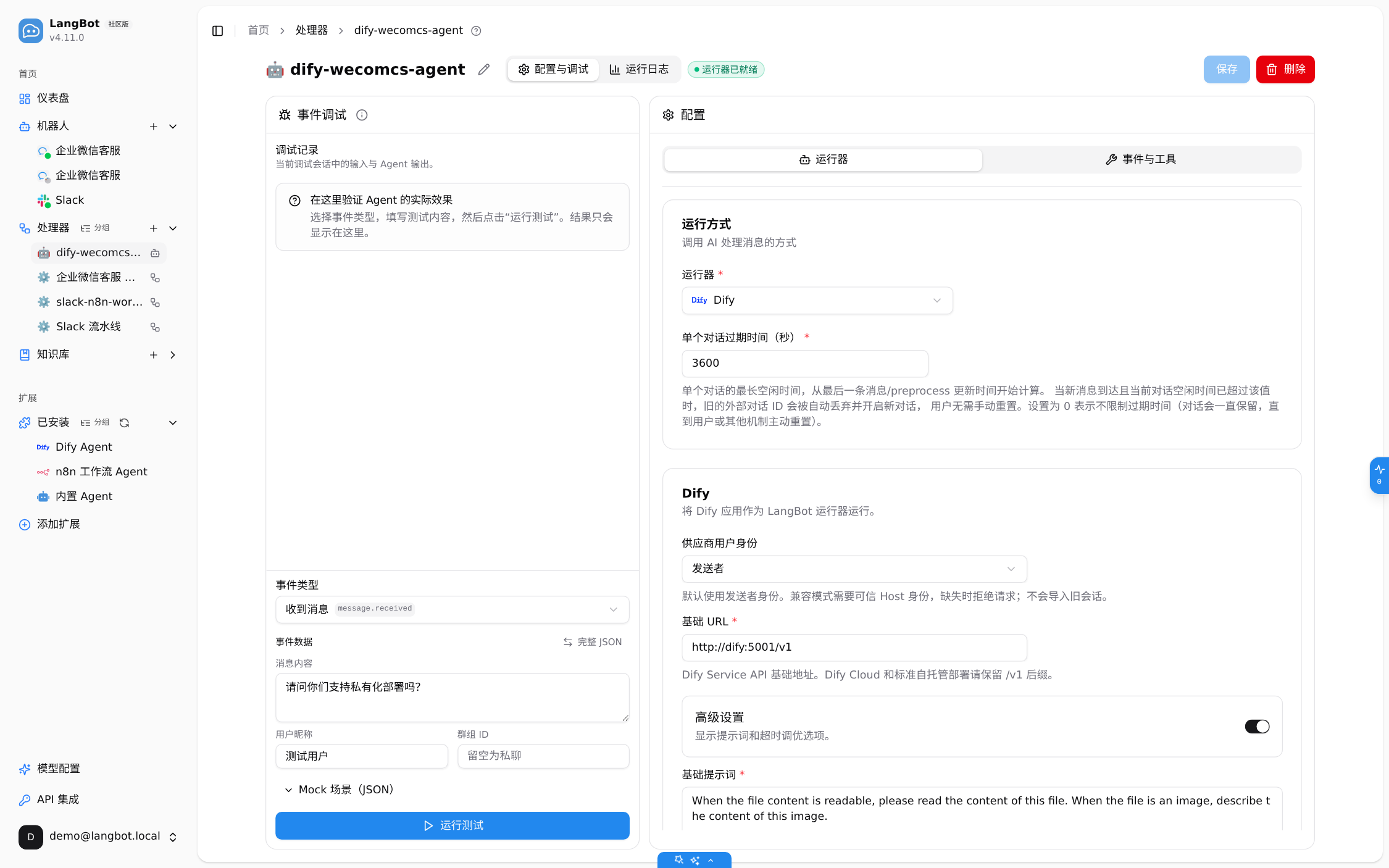Click pipeline icon on 企业微信客服 processor row
This screenshot has width=1389, height=868.
pos(156,278)
